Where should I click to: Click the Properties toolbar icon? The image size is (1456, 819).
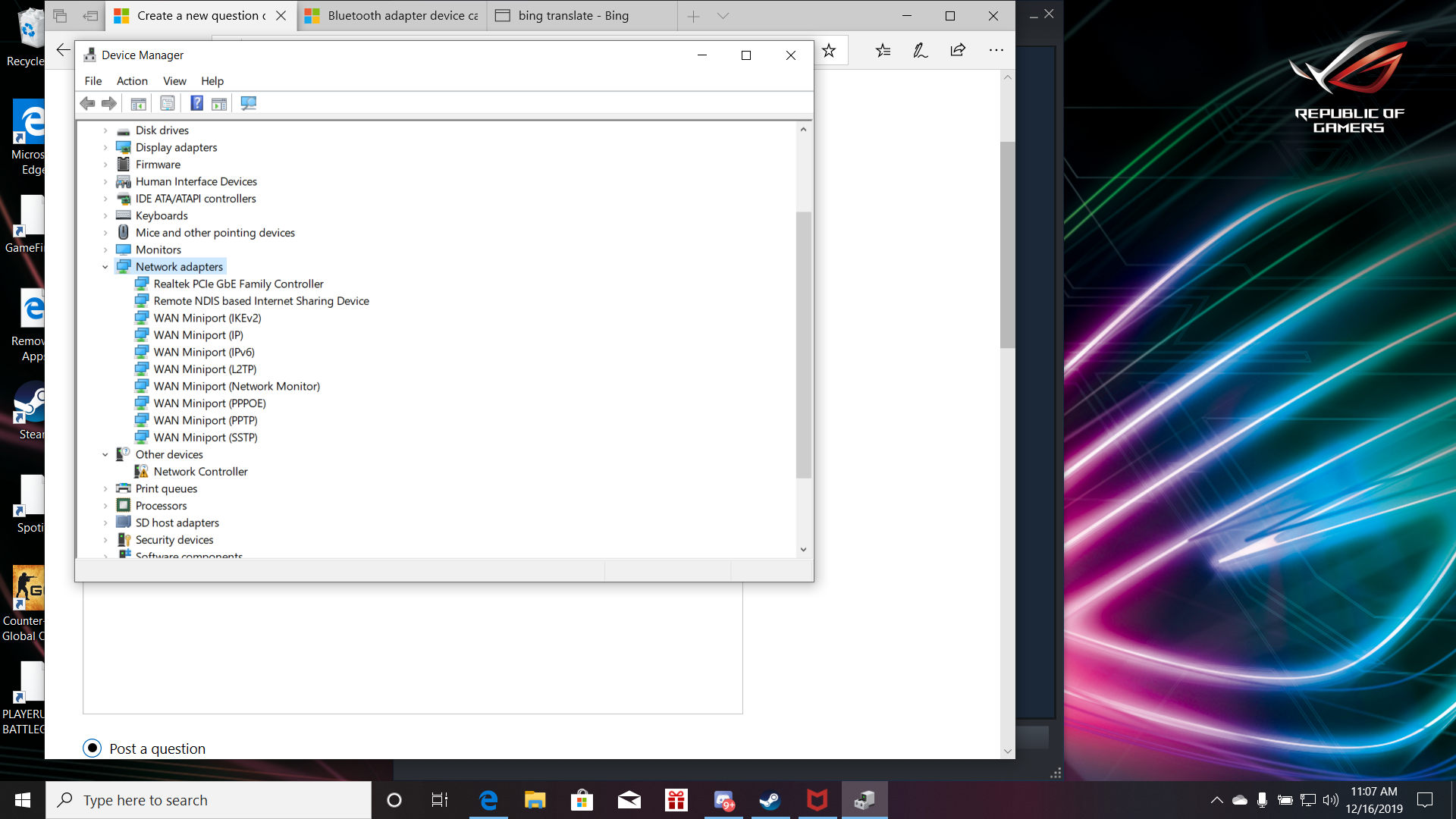(x=168, y=103)
